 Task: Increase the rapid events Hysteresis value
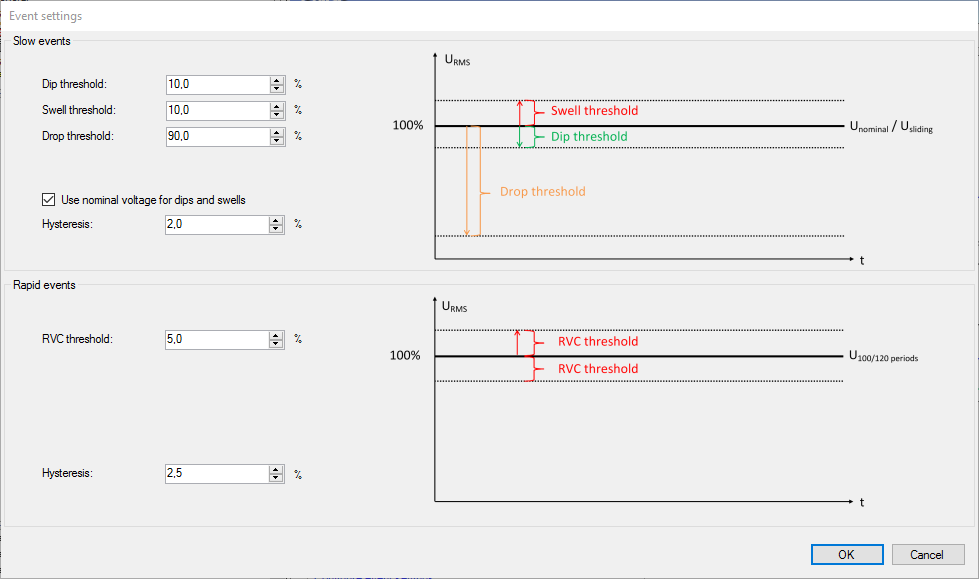277,469
